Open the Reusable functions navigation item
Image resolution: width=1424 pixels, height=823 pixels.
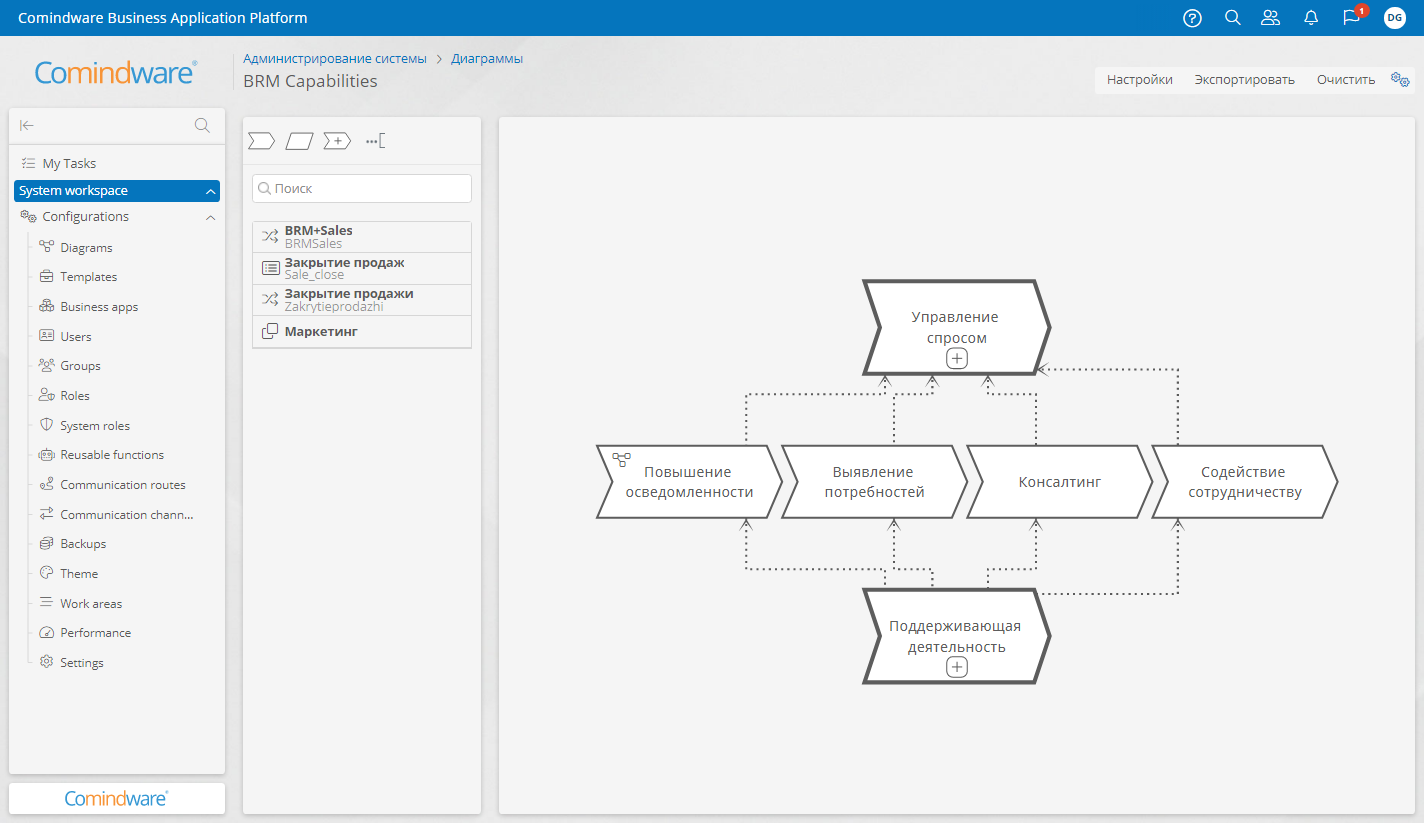[112, 455]
